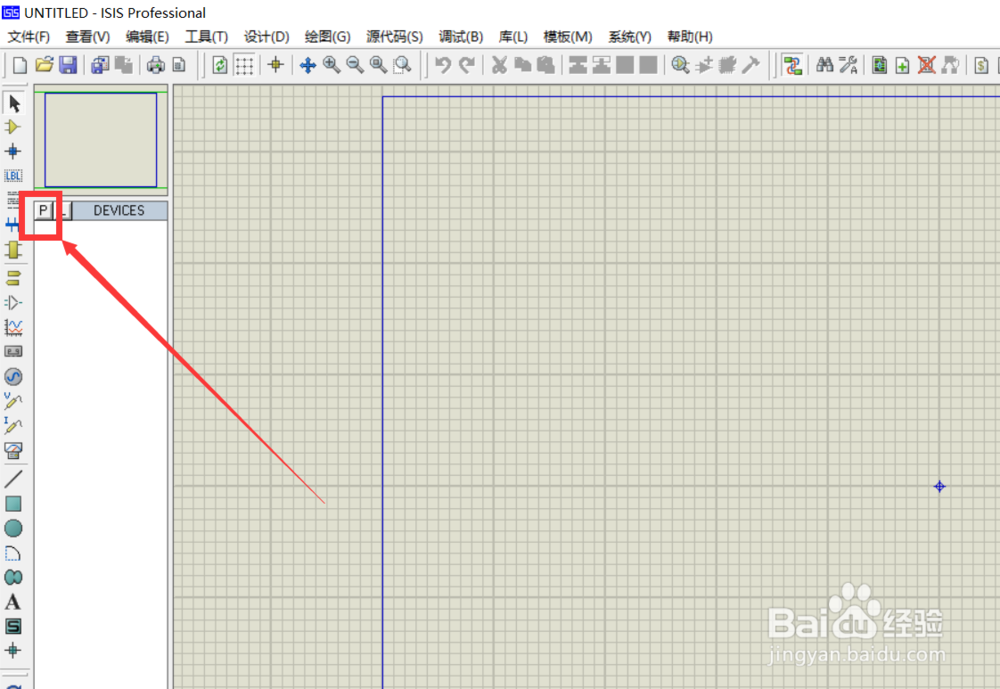The width and height of the screenshot is (1000, 689).
Task: Undo the last action
Action: tap(443, 65)
